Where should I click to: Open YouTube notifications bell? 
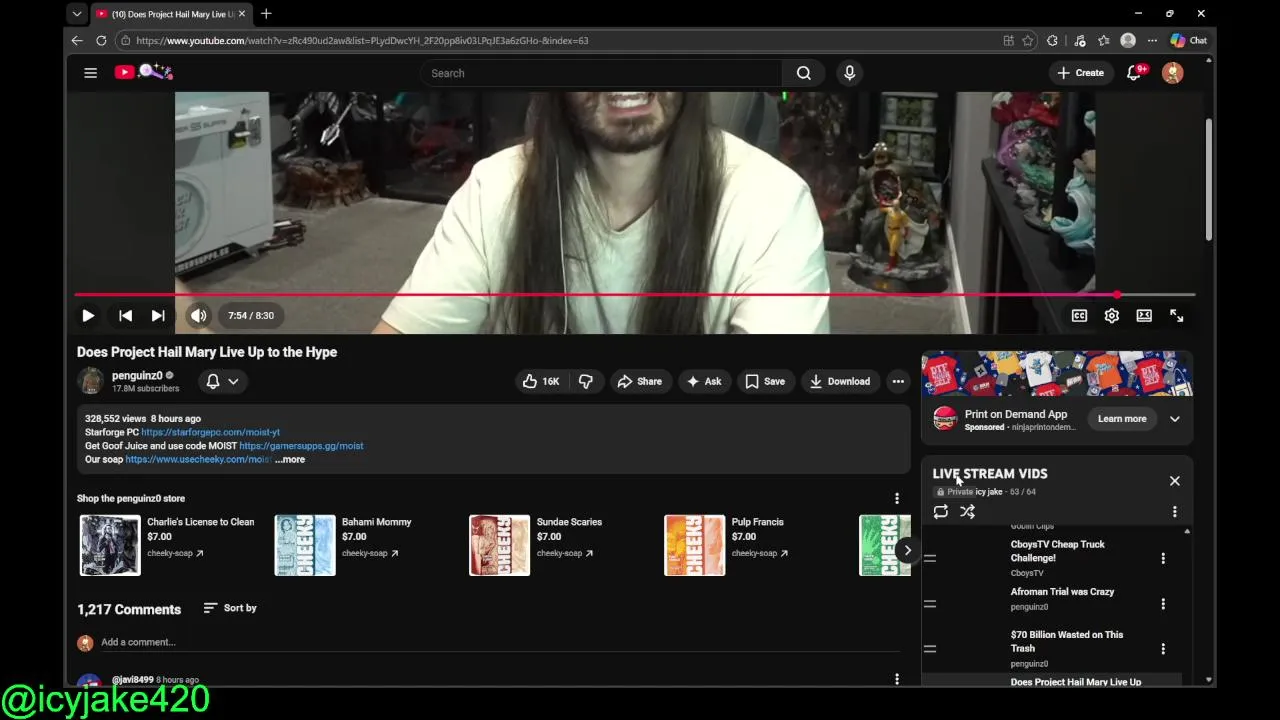pos(1134,73)
